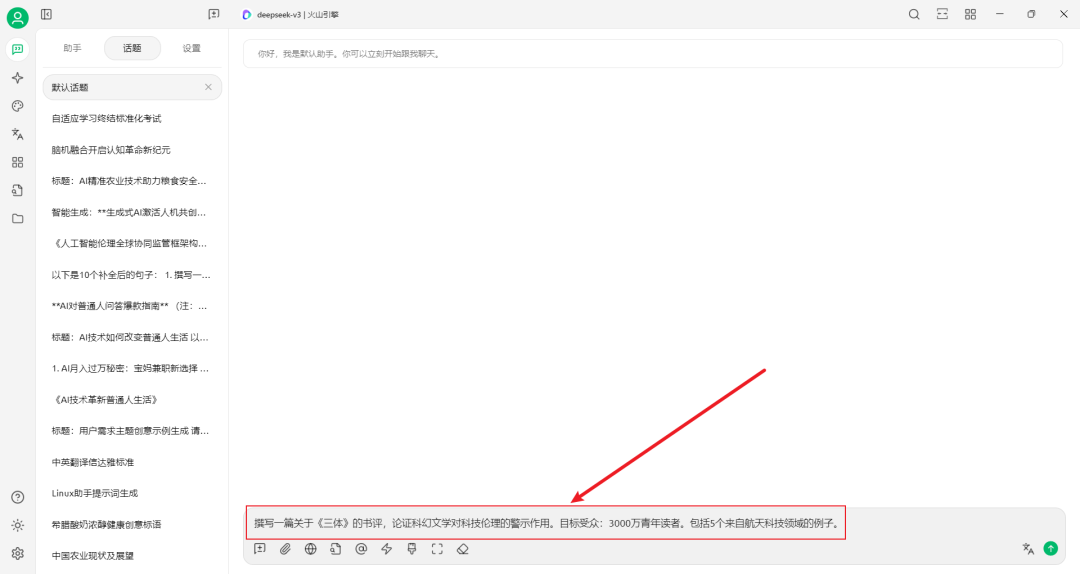The height and width of the screenshot is (574, 1080).
Task: Open the icon right of the lightning bolt
Action: pos(412,549)
